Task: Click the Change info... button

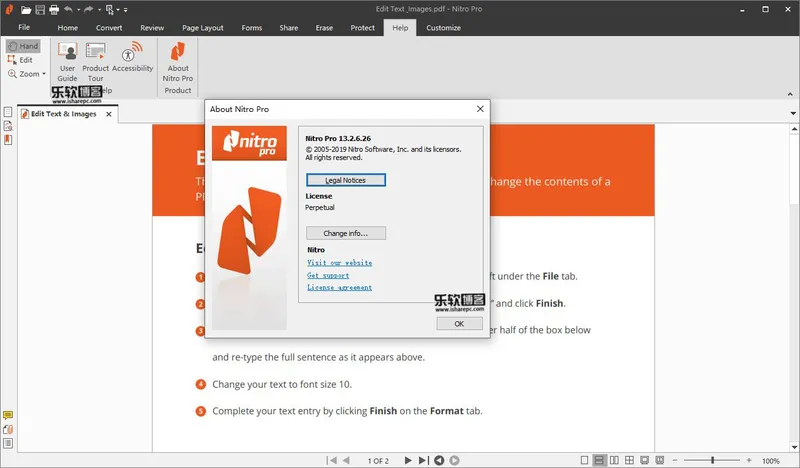Action: point(345,233)
